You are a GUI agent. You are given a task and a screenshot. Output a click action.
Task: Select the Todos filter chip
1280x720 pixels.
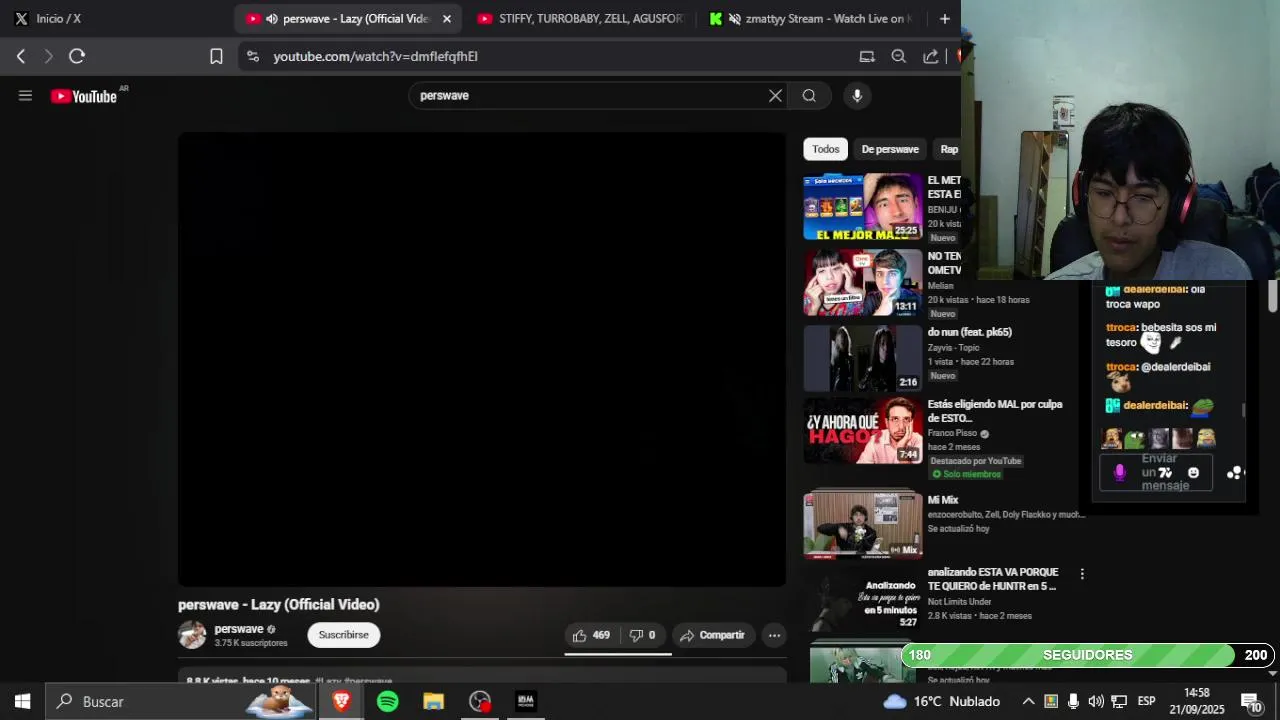click(x=826, y=149)
